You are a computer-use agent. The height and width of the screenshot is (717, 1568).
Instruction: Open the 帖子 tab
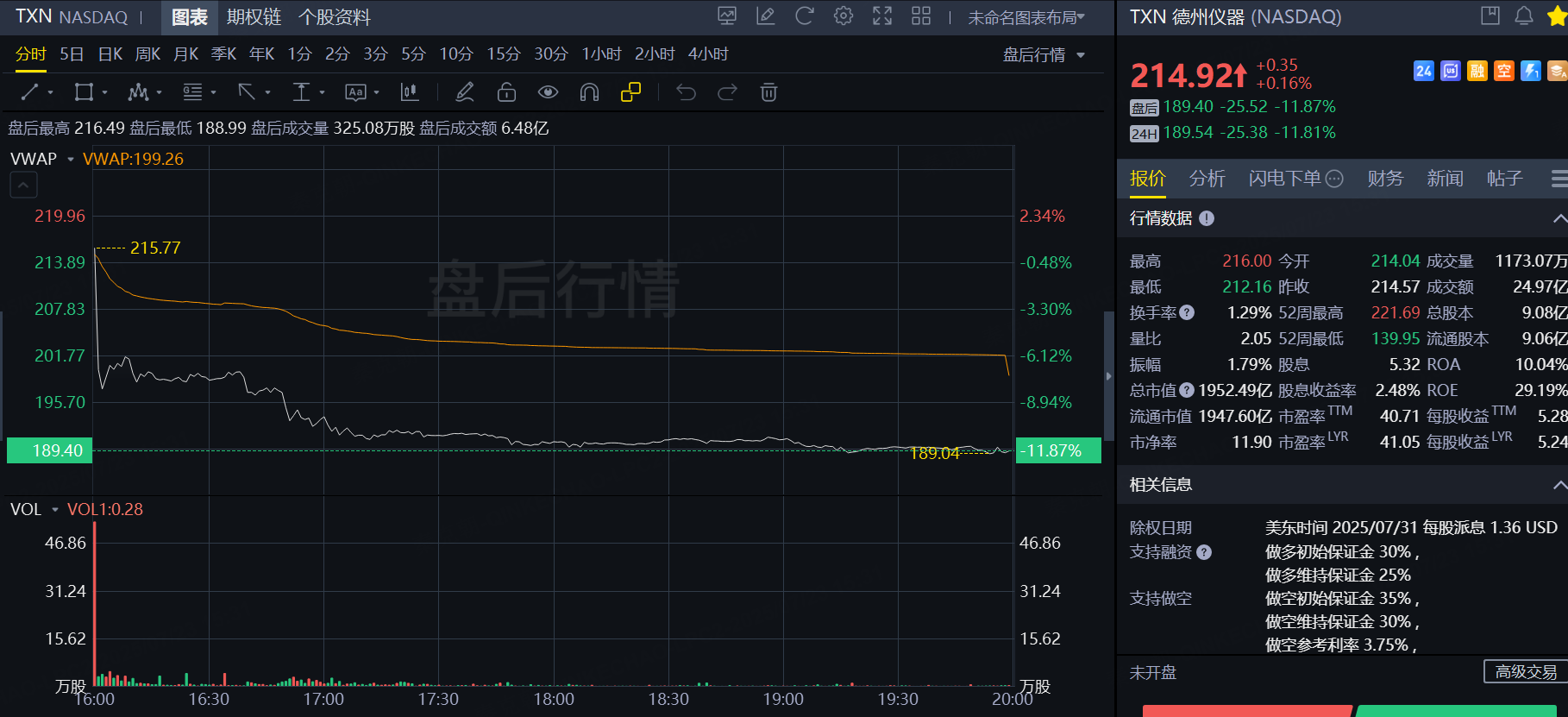(1504, 179)
